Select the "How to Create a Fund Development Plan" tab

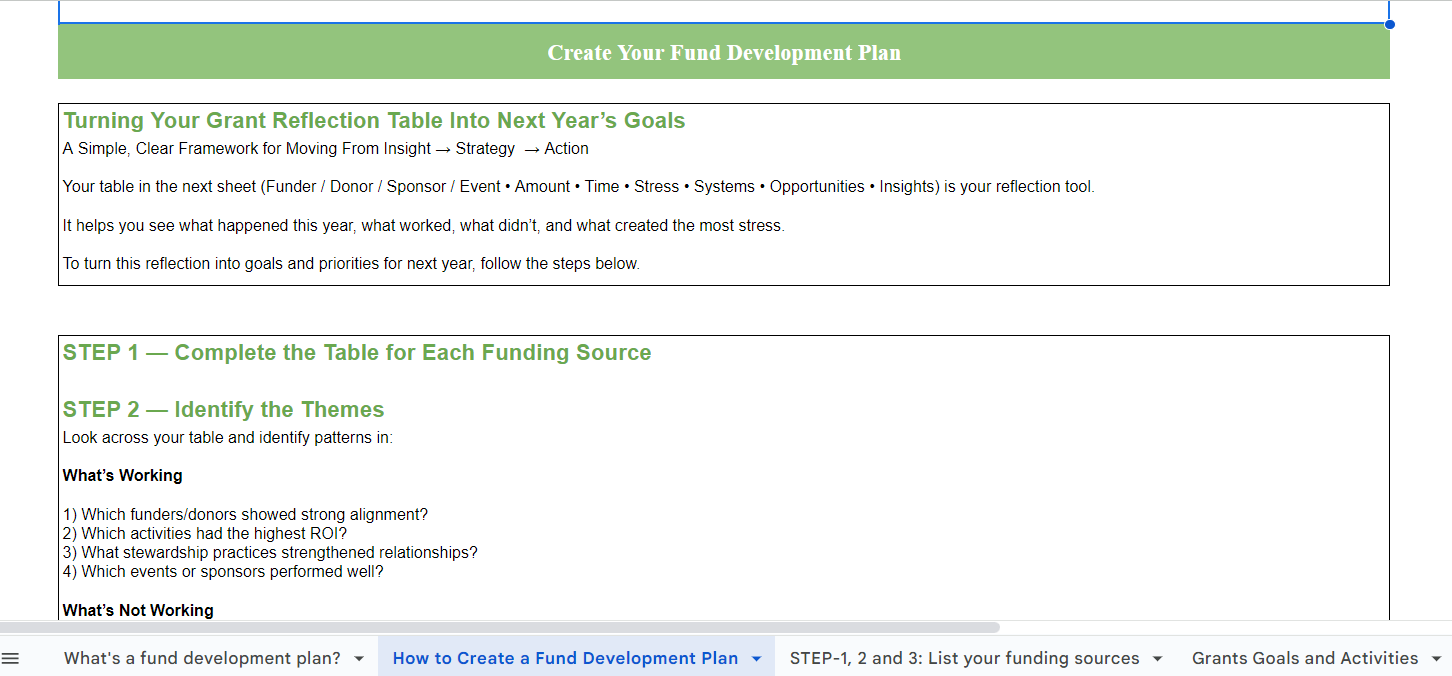565,658
